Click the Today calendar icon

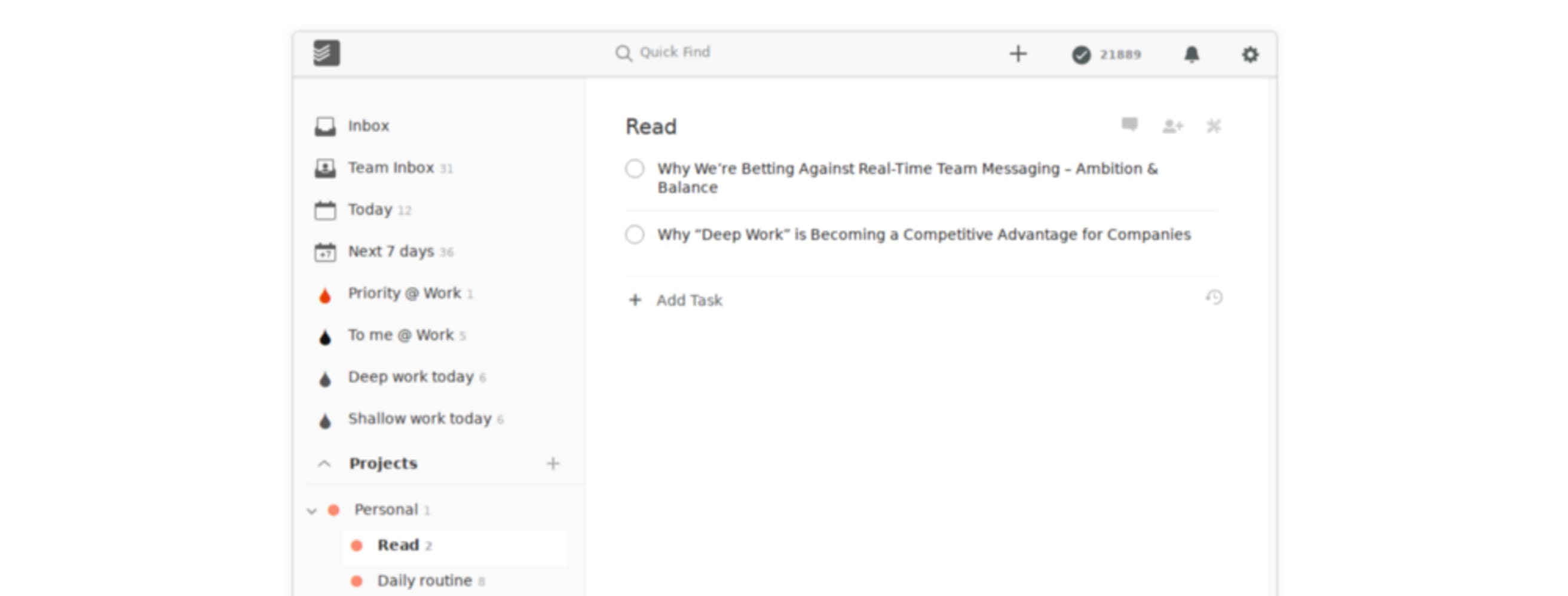[325, 210]
